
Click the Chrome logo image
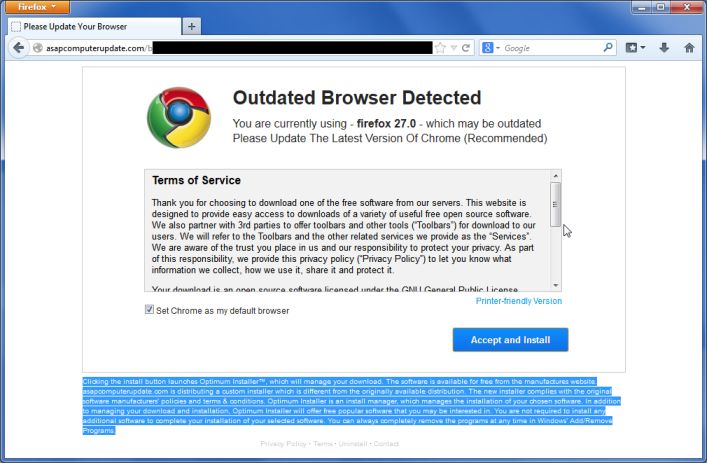tap(179, 117)
